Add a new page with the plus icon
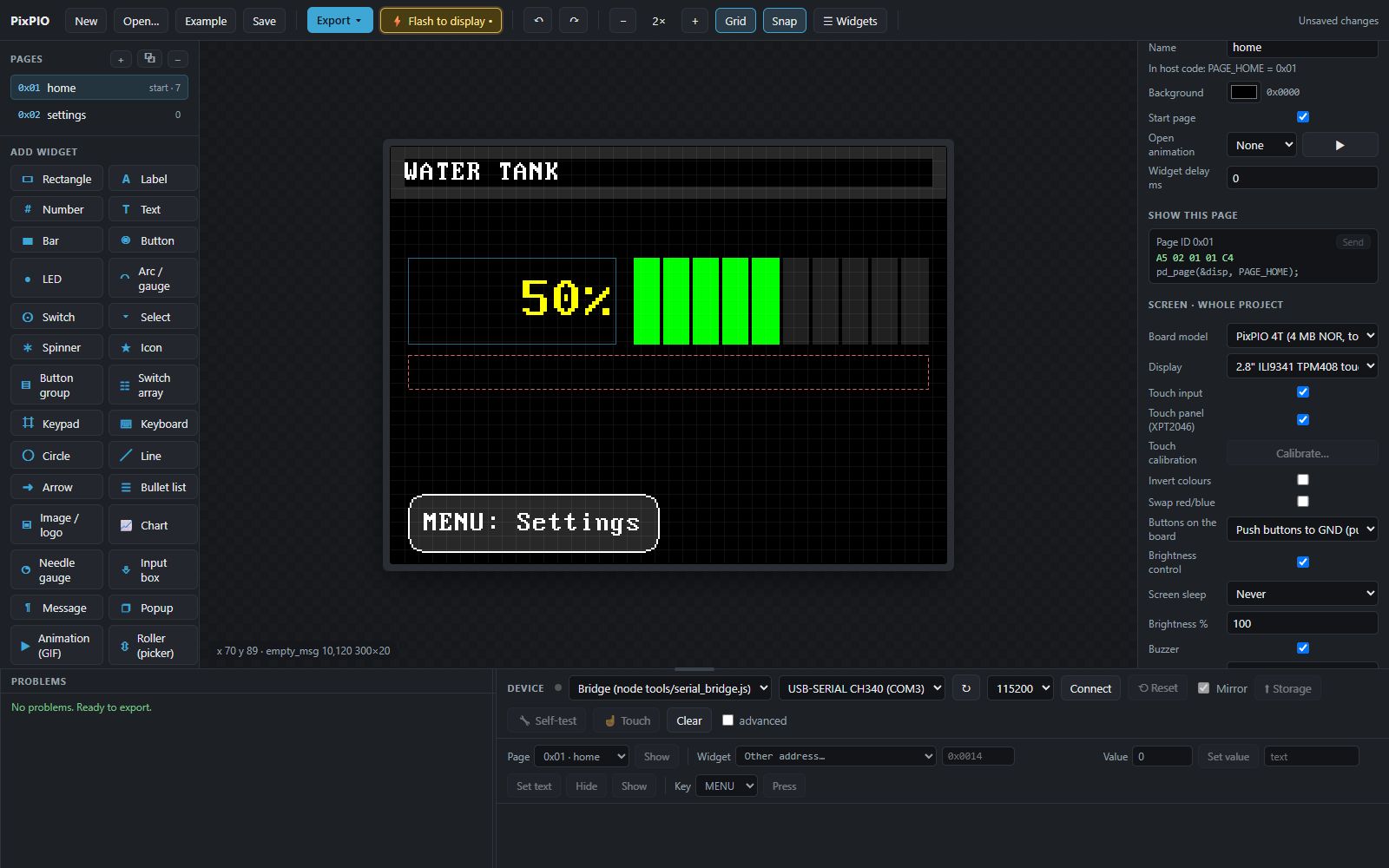Image resolution: width=1389 pixels, height=868 pixels. coord(122,59)
